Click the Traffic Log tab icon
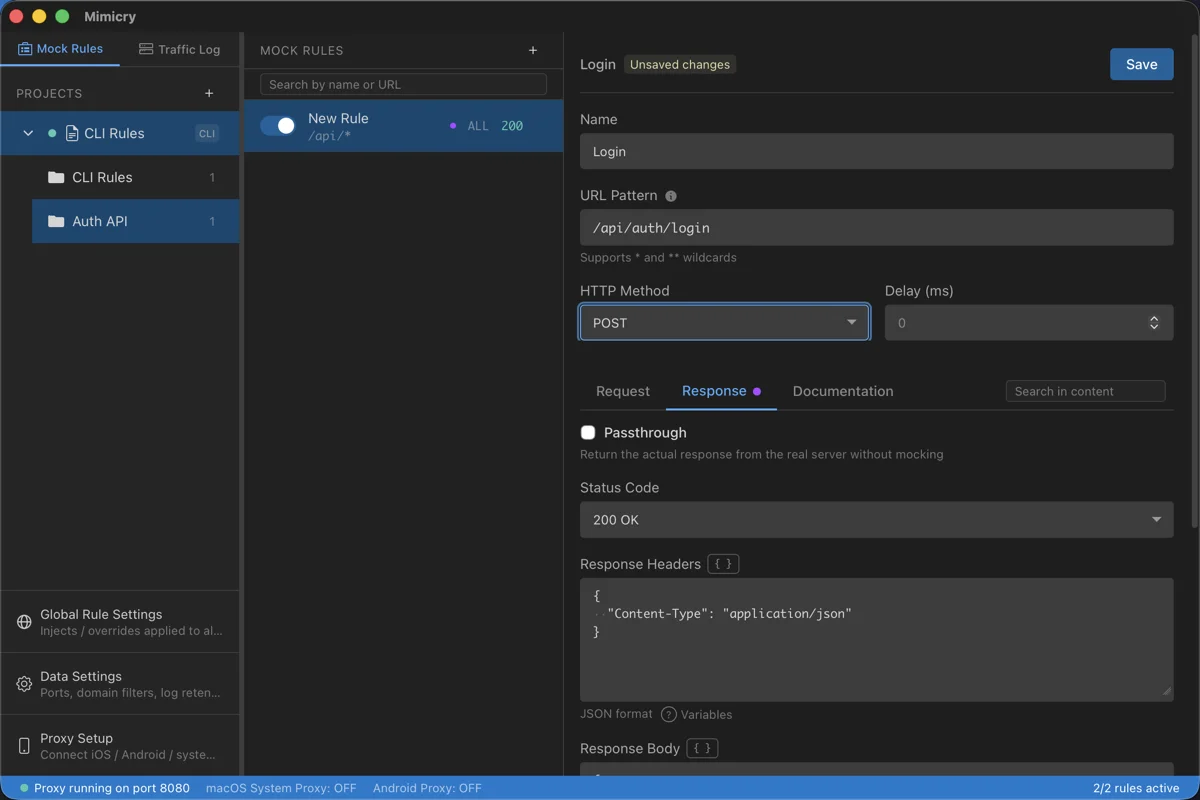This screenshot has height=800, width=1200. tap(146, 49)
